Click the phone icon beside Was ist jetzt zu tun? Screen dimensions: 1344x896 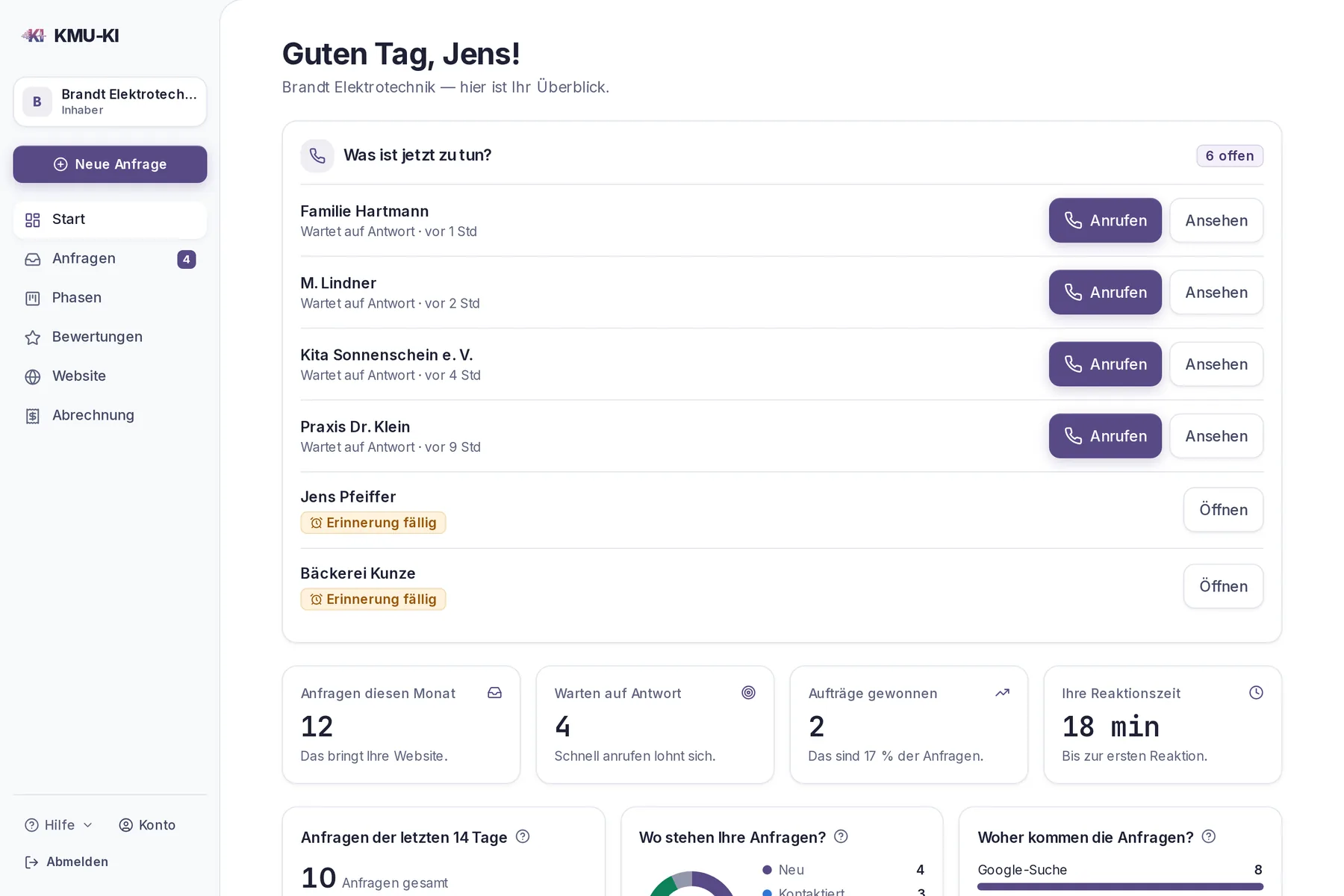click(317, 155)
